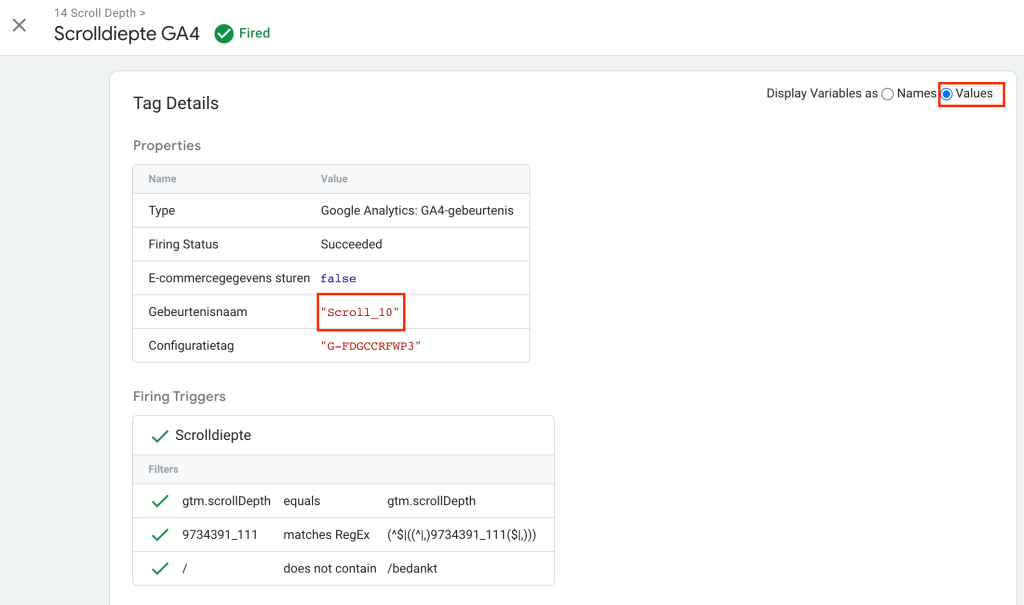Click the Filters header in trigger card
The height and width of the screenshot is (605, 1024).
coord(164,469)
